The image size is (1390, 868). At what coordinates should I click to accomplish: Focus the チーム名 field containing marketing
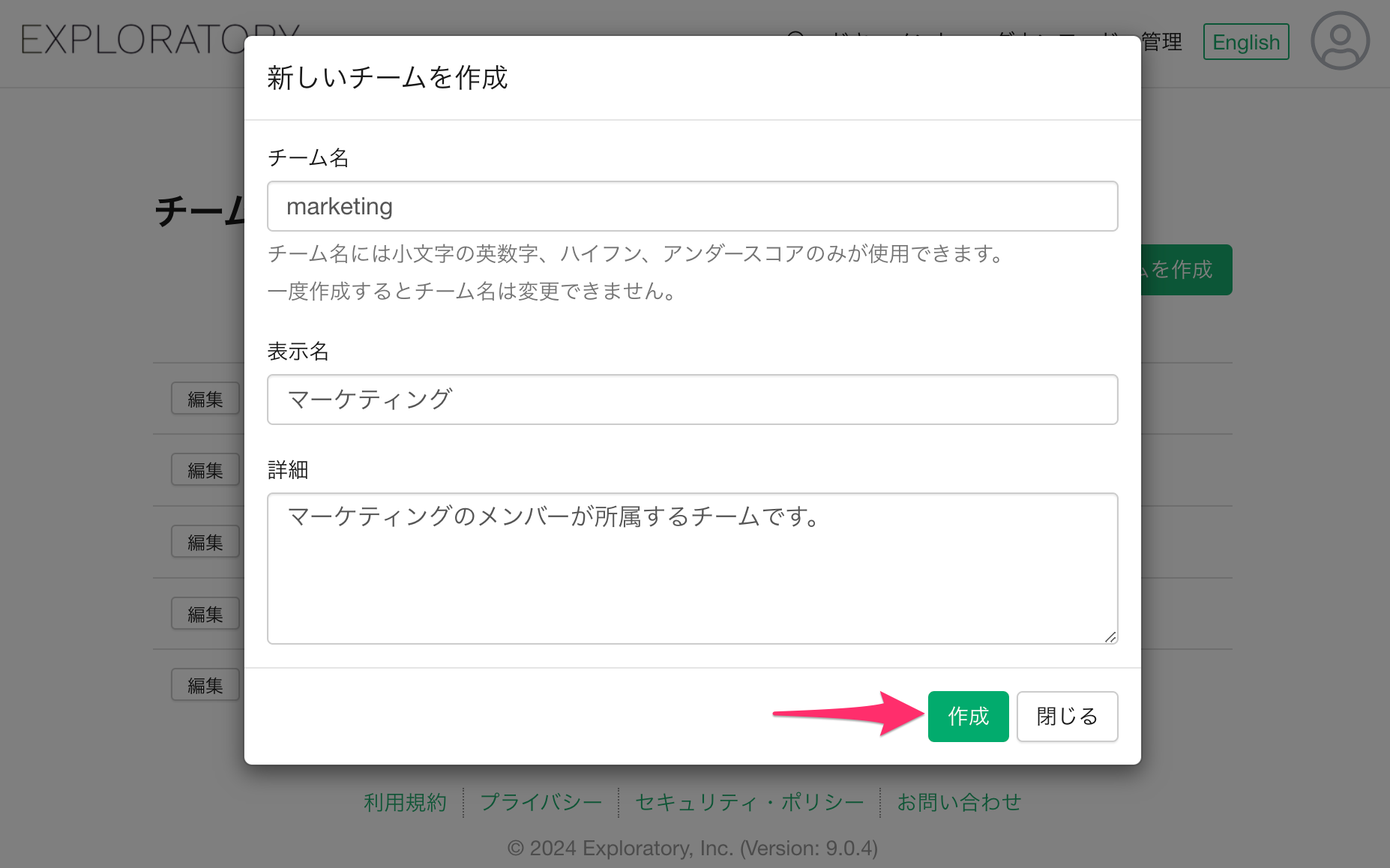point(692,206)
